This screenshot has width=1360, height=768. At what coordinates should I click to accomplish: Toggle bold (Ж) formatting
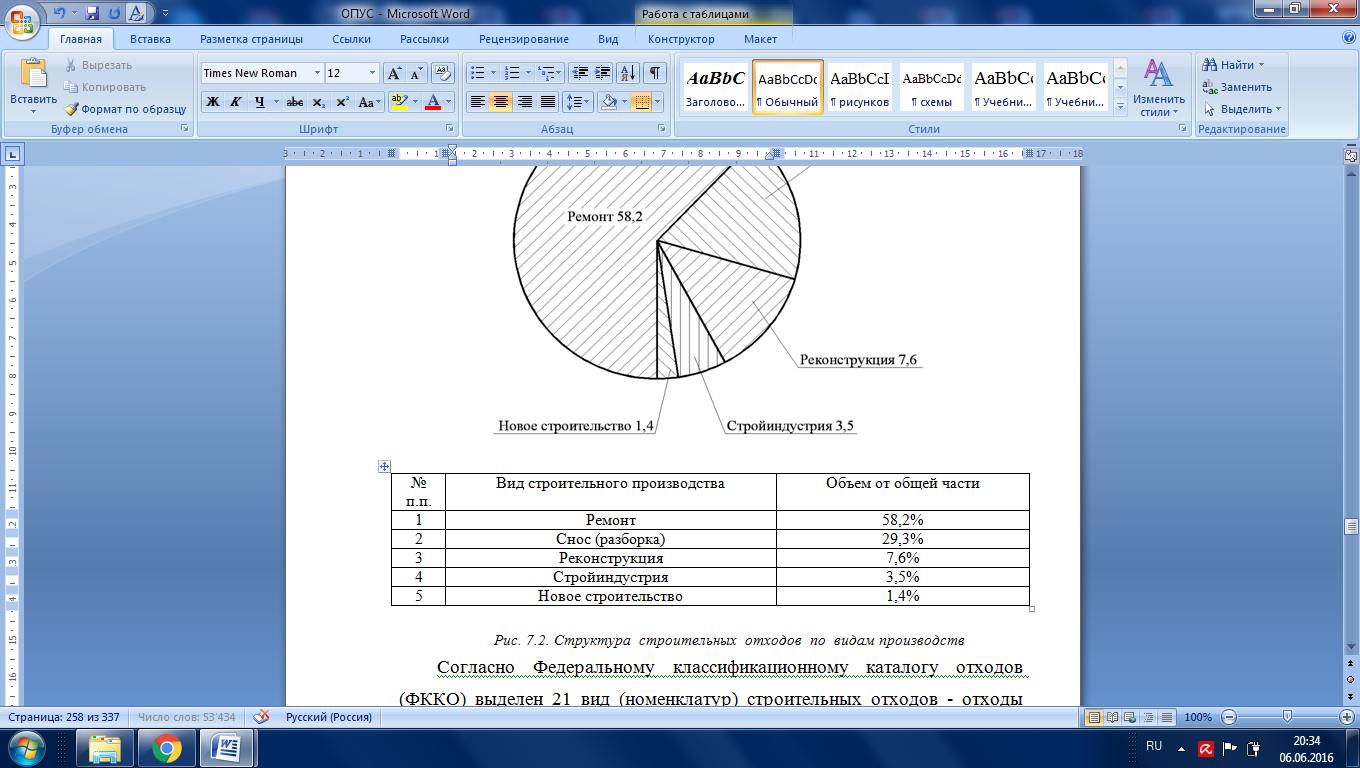pos(212,102)
